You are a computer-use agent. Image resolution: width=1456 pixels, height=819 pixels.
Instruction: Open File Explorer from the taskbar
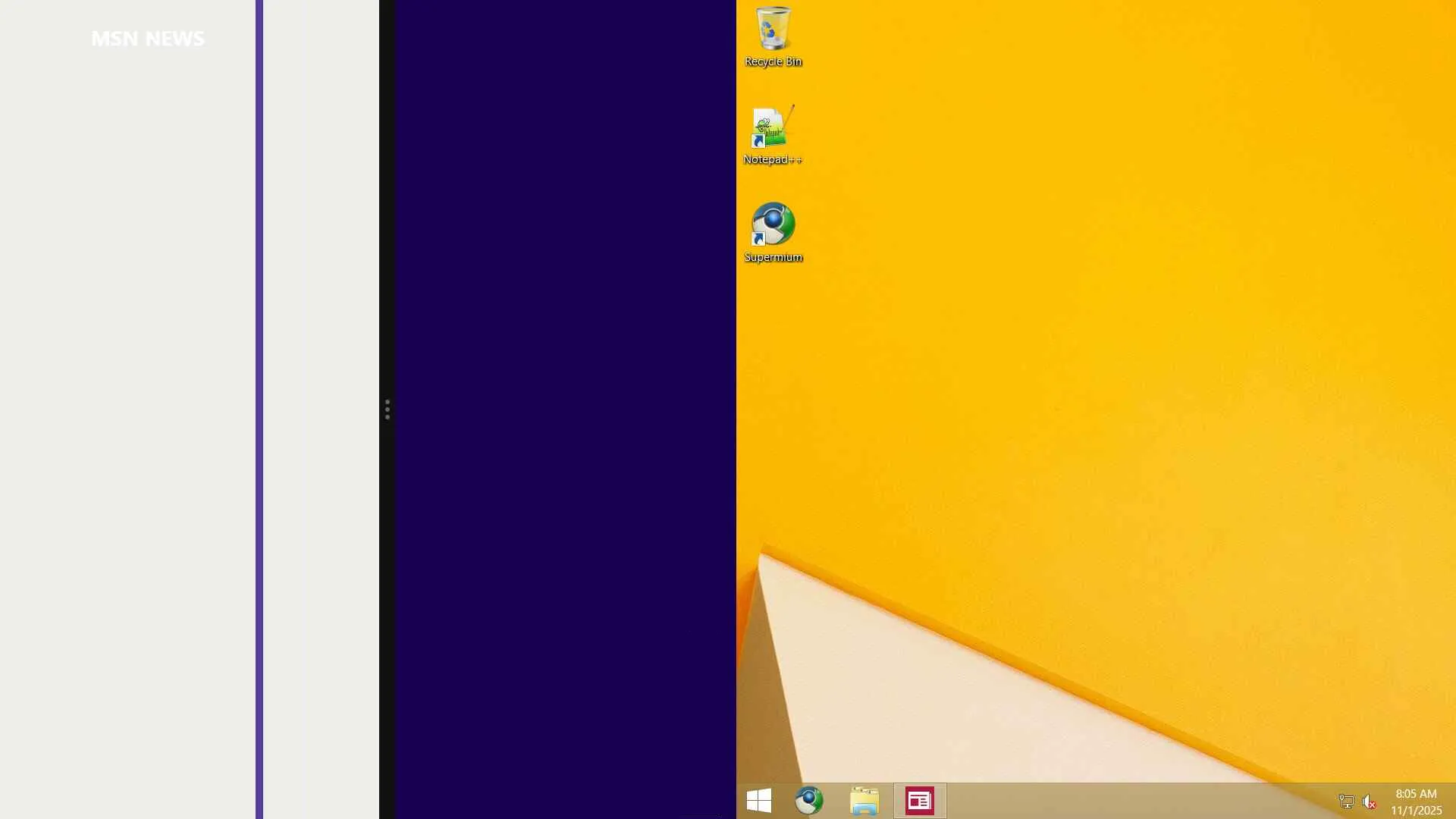pos(864,801)
